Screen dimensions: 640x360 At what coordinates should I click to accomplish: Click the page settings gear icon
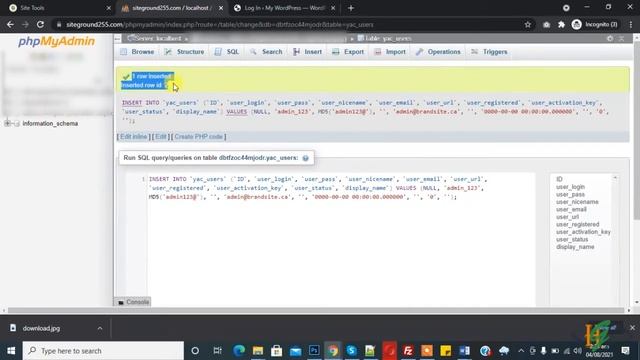pyautogui.click(x=610, y=38)
